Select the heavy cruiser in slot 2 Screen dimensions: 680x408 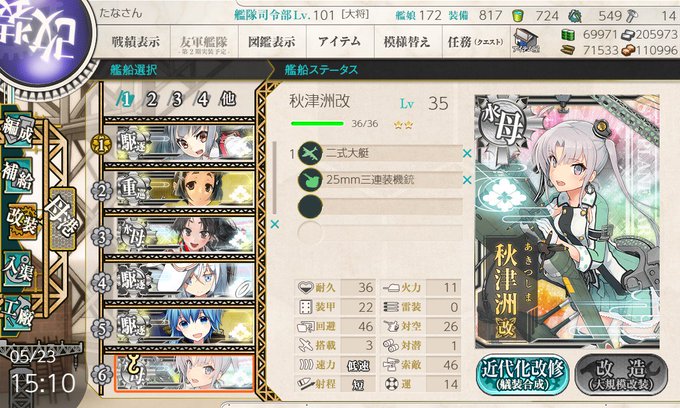coord(180,189)
